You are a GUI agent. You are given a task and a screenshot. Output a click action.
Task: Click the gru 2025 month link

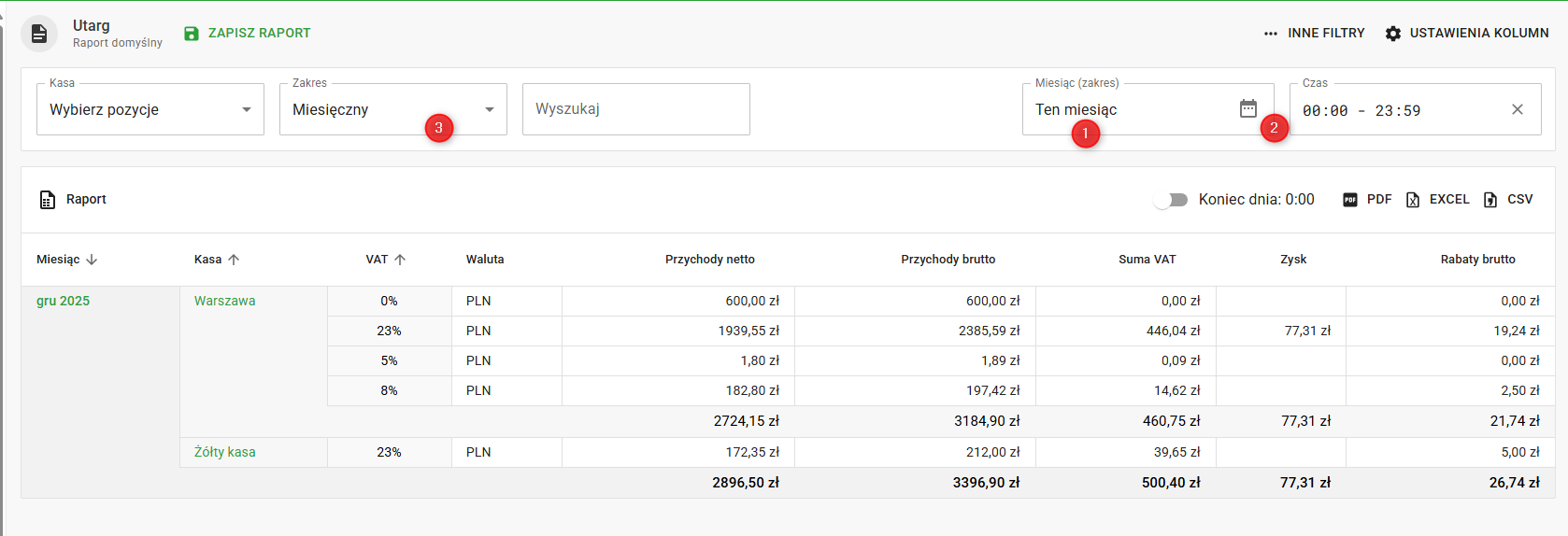tap(63, 301)
